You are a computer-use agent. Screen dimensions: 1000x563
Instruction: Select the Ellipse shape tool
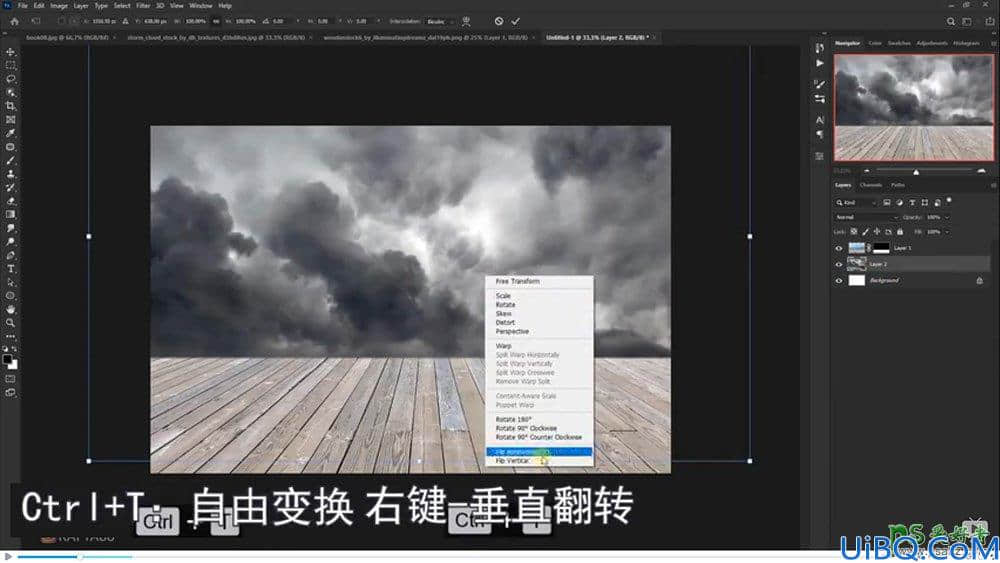point(10,296)
